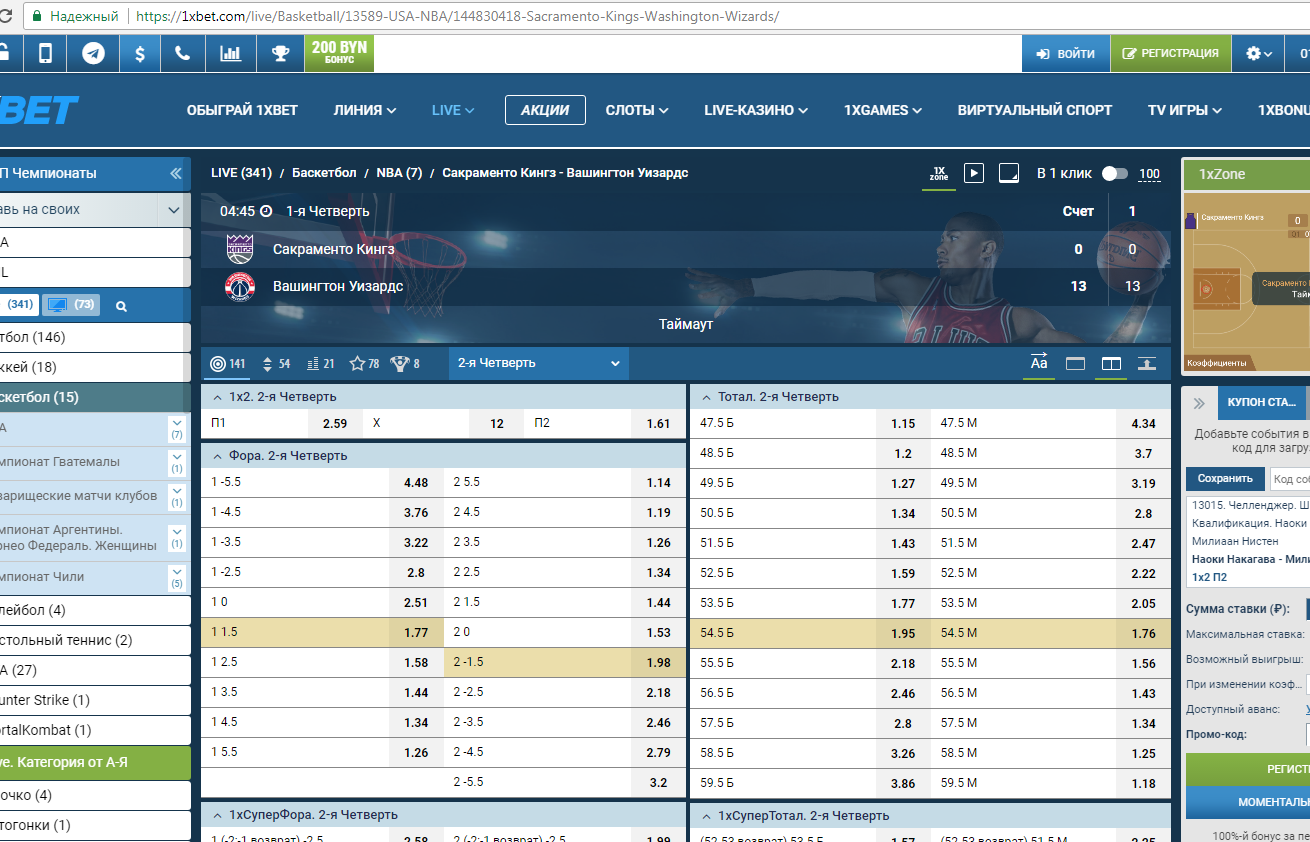The width and height of the screenshot is (1310, 842).
Task: Set one-click bet amount 100
Action: (x=1150, y=174)
